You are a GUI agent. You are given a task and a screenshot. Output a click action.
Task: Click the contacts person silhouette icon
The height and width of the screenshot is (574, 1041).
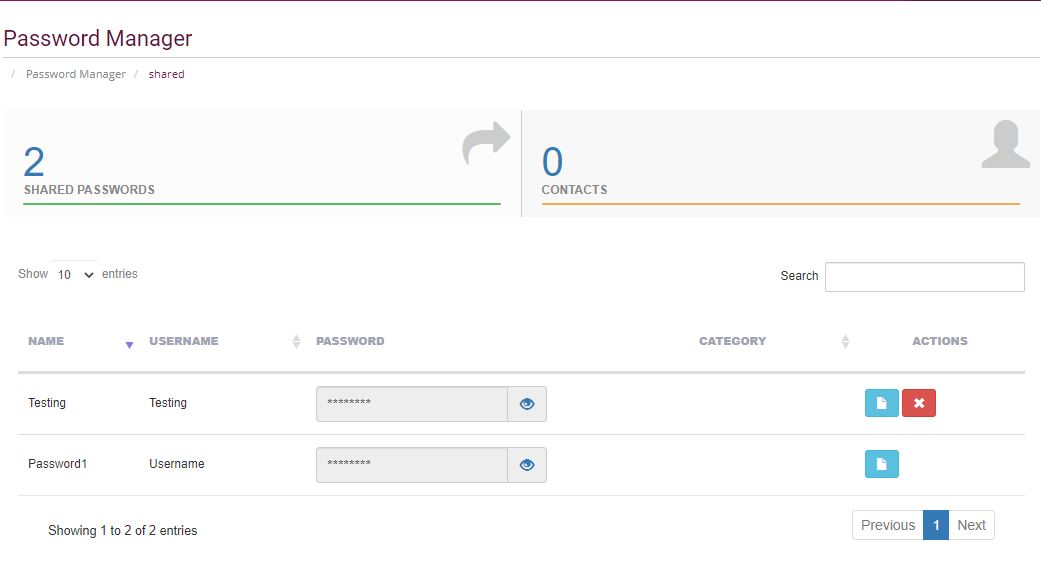point(1006,144)
